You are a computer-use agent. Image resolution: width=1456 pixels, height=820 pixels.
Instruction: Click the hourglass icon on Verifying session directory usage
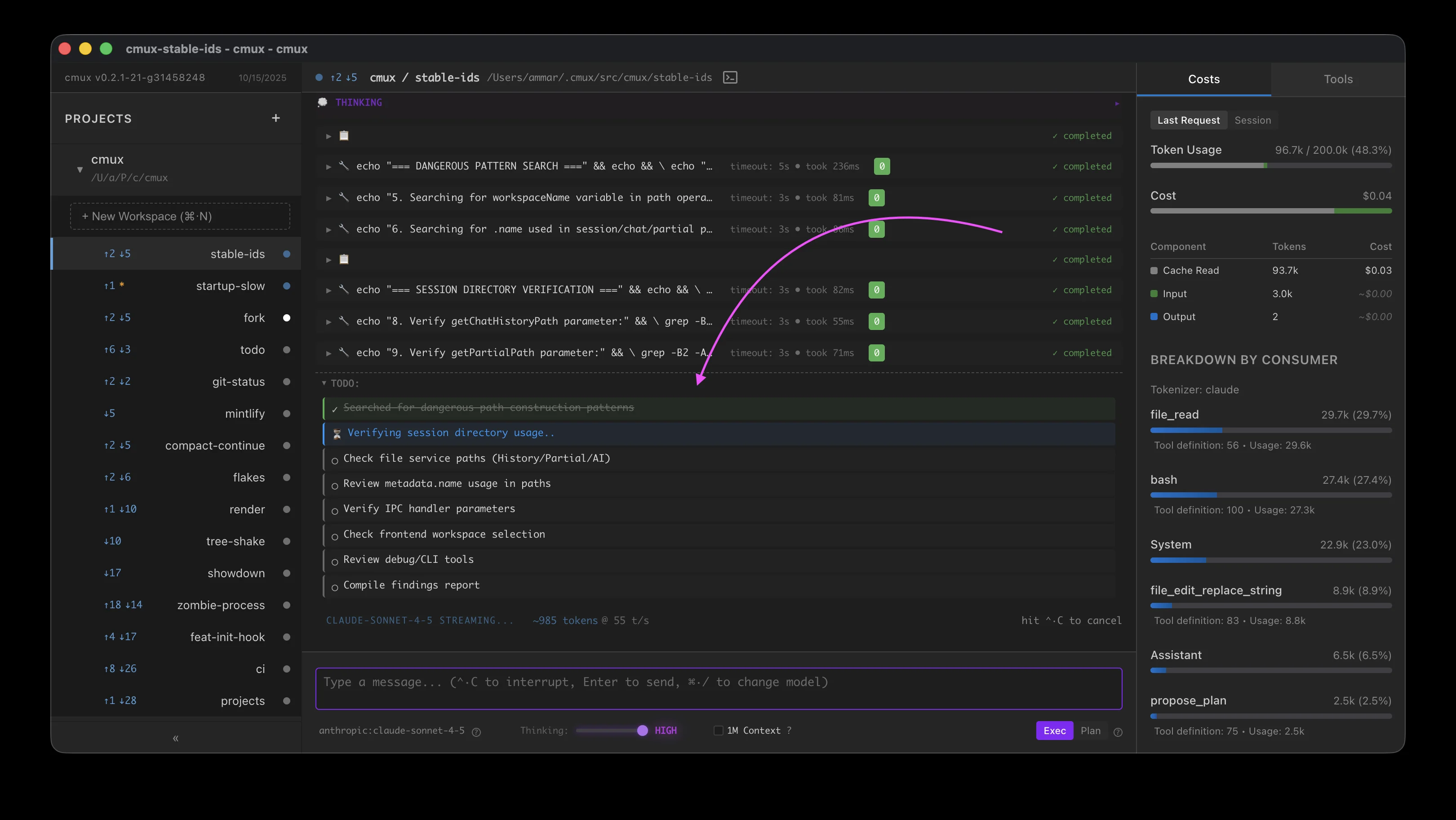coord(336,433)
